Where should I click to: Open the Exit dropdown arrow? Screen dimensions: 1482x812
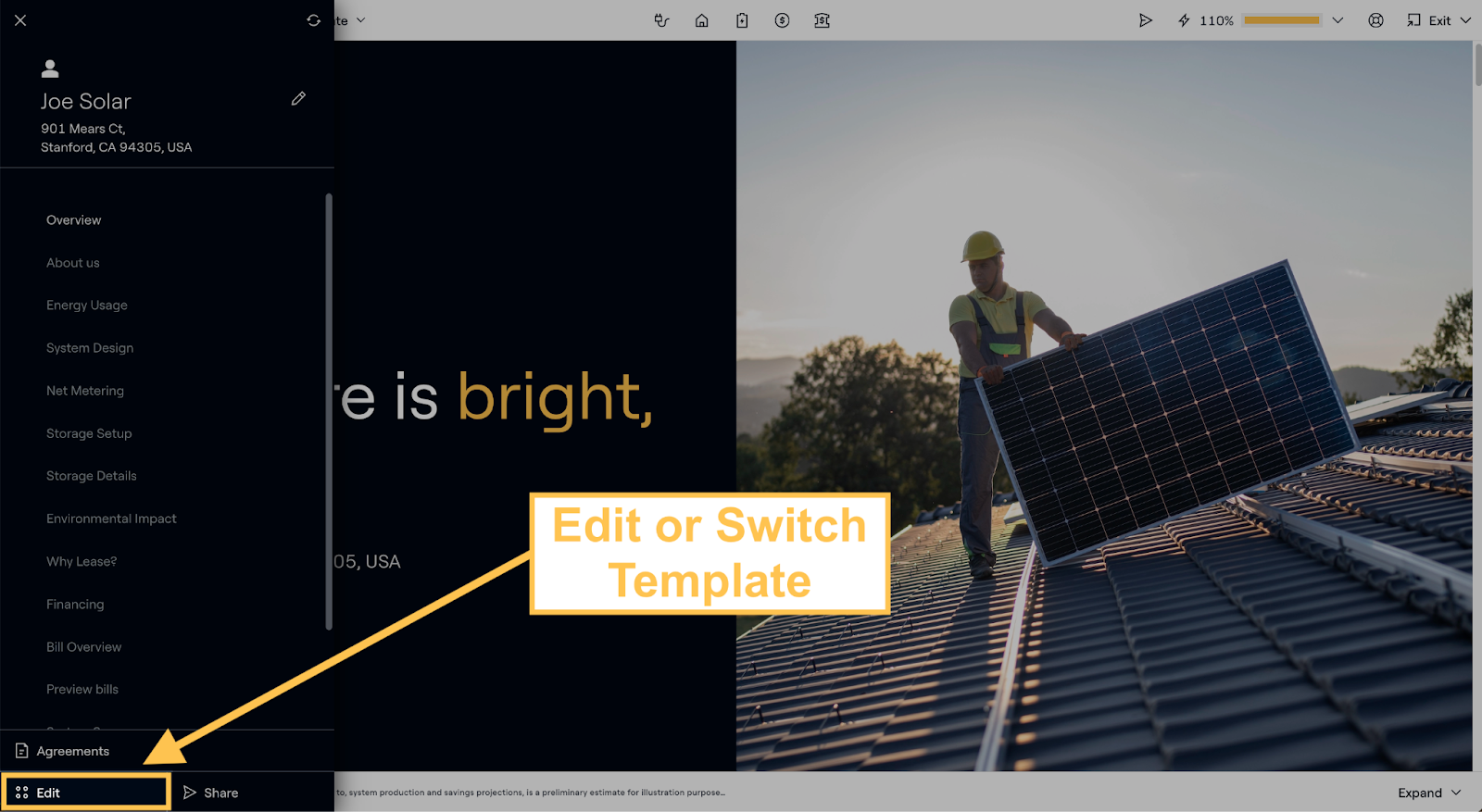tap(1465, 20)
